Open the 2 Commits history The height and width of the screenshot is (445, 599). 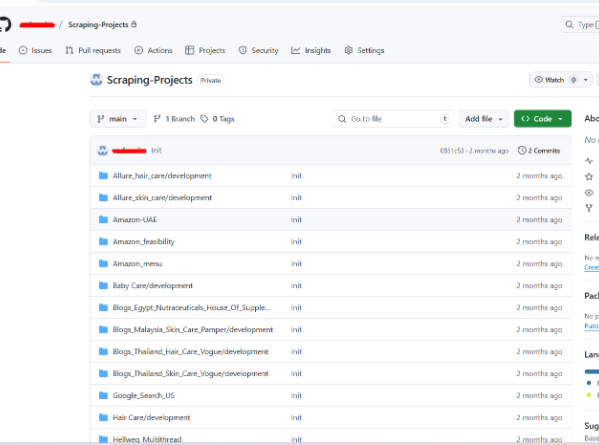[x=539, y=150]
